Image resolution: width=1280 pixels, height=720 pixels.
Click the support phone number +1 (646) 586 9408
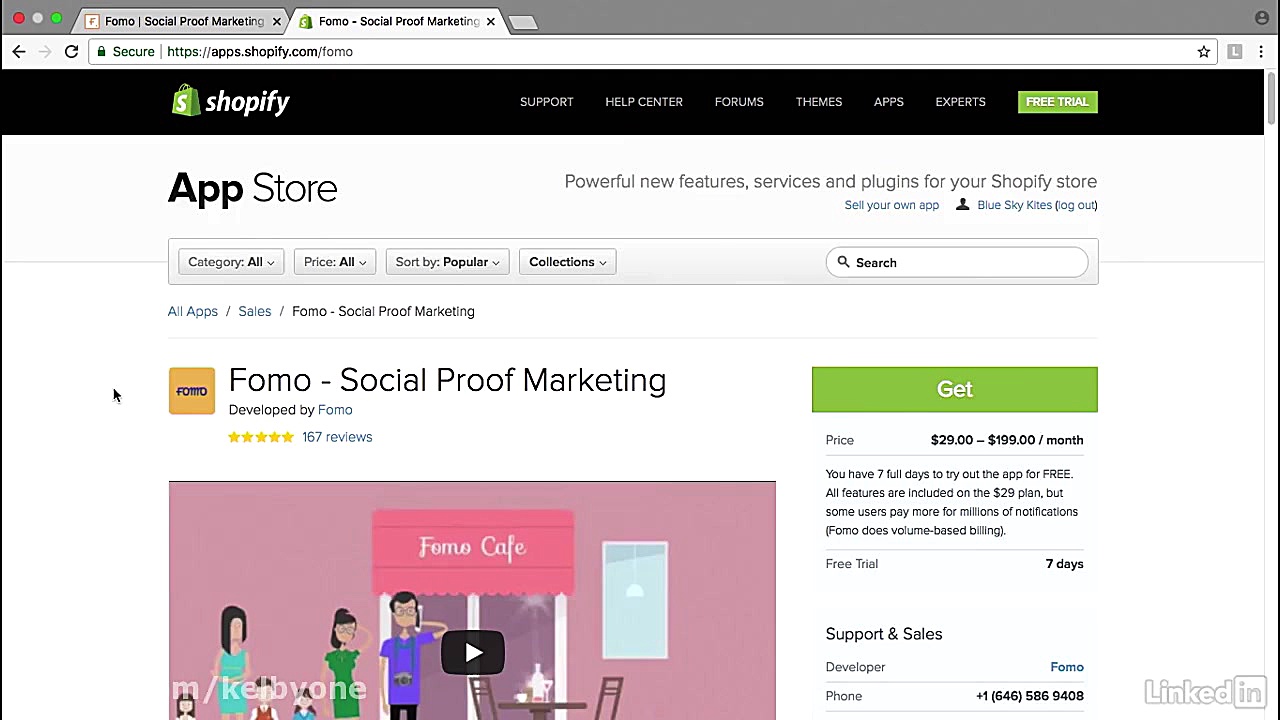pos(1030,696)
